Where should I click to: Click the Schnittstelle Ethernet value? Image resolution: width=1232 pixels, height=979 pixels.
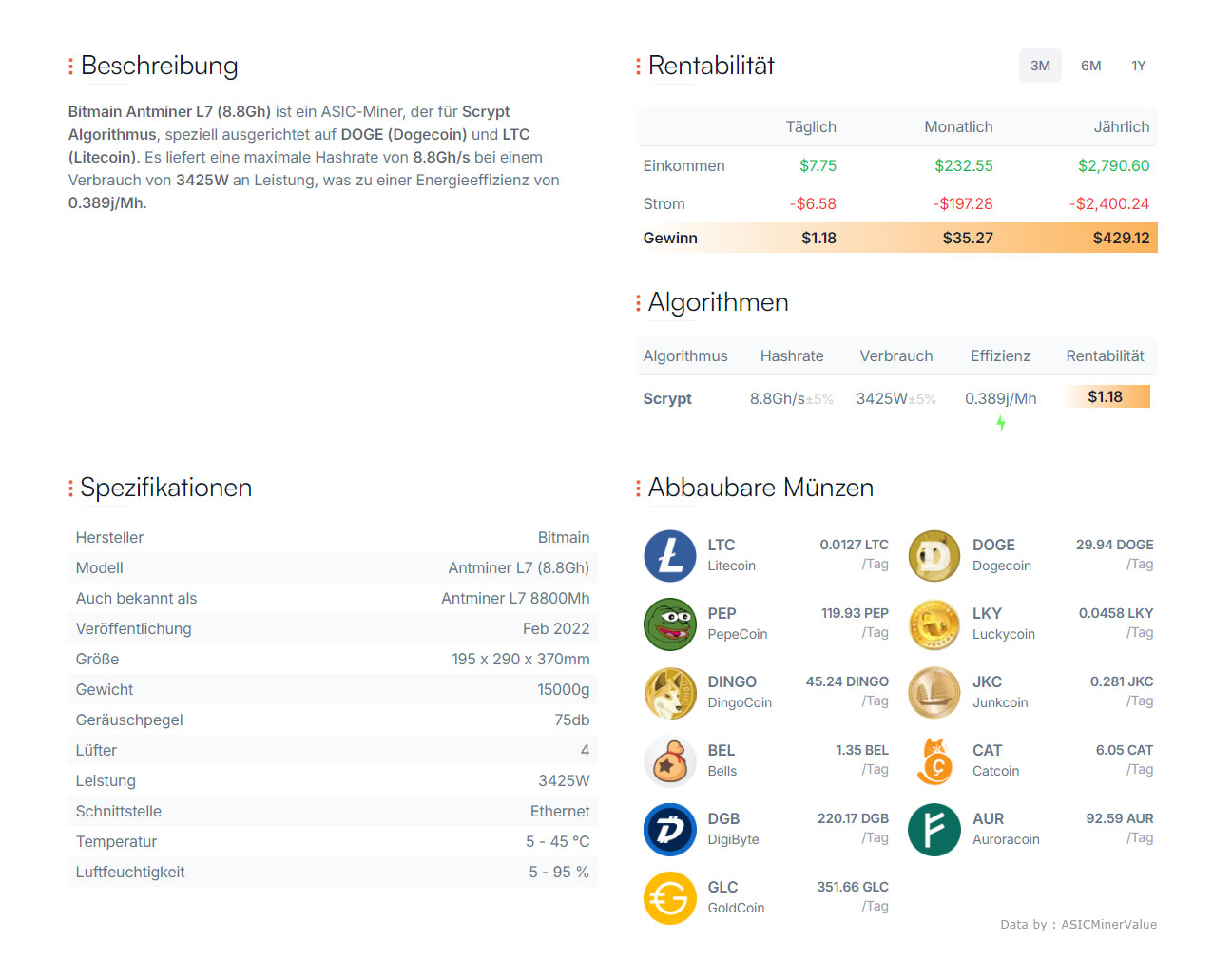[560, 811]
